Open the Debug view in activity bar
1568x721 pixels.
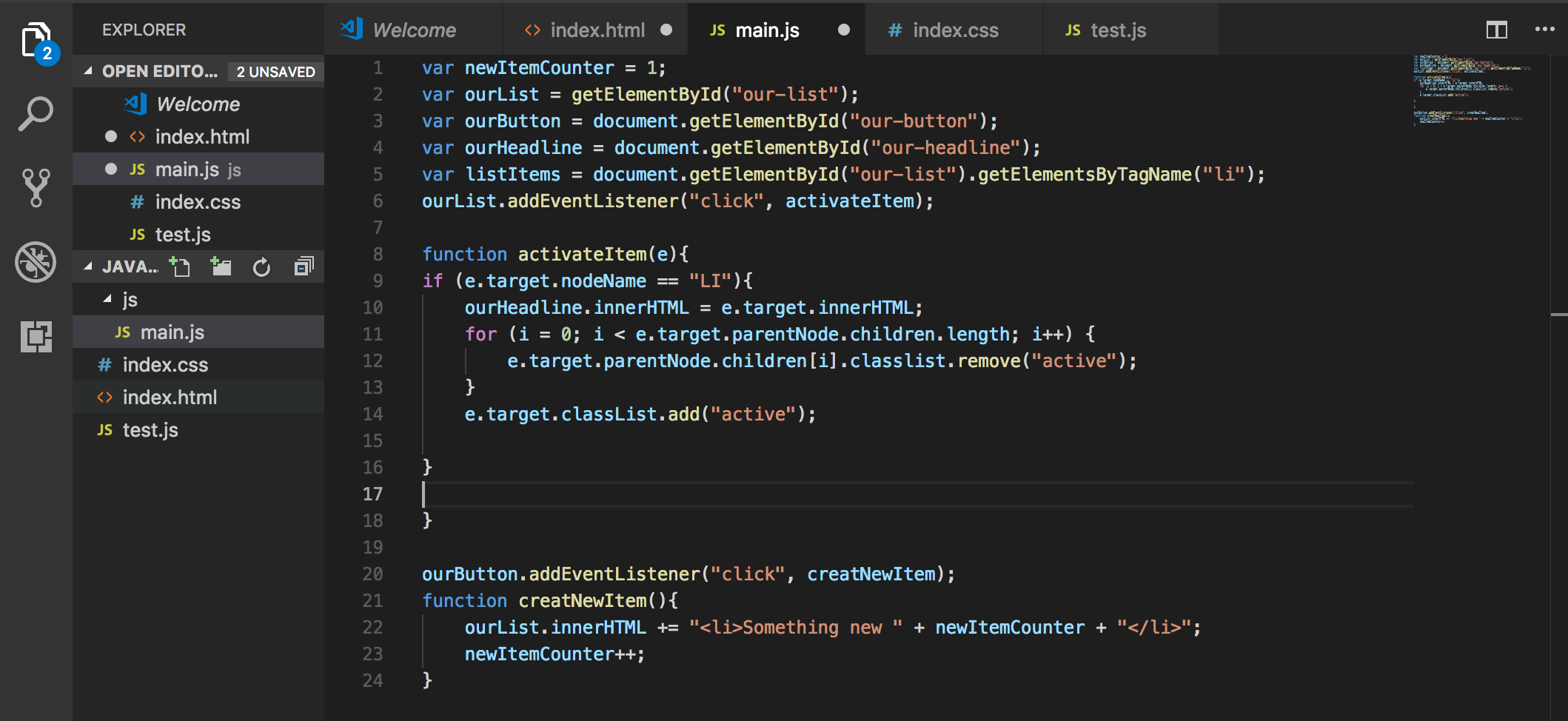(36, 262)
